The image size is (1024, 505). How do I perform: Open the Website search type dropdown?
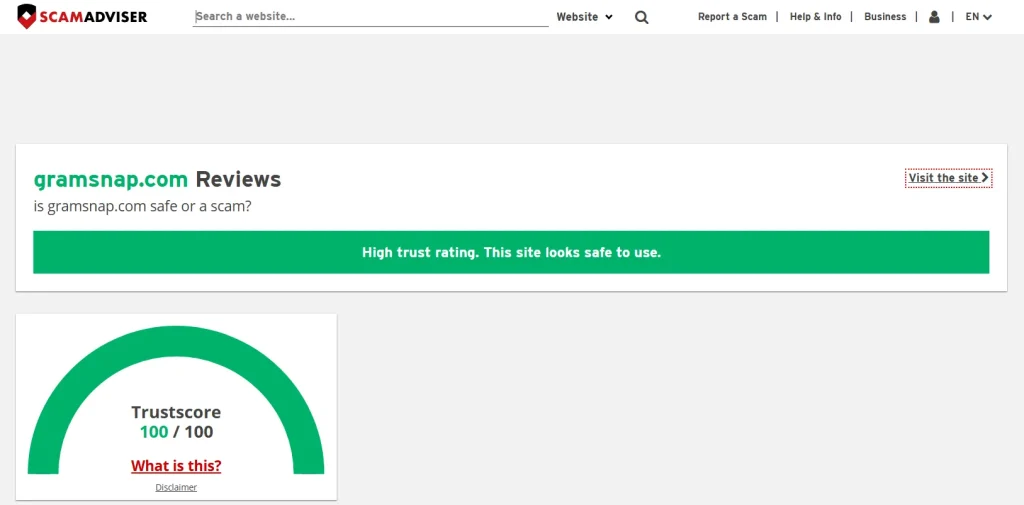point(584,17)
